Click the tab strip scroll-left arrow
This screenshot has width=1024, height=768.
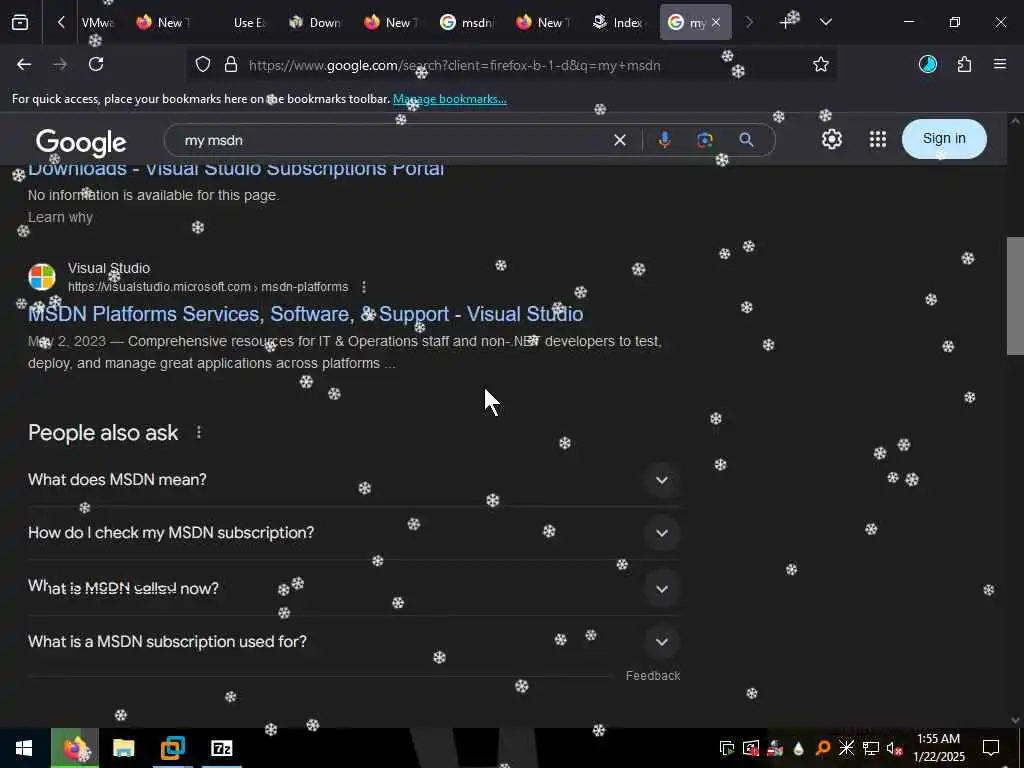(61, 23)
